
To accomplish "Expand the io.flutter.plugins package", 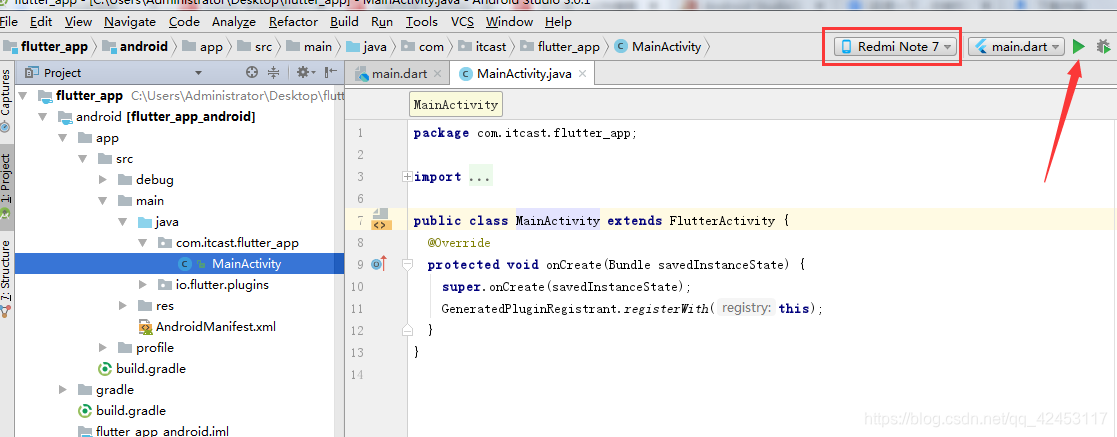I will 143,285.
